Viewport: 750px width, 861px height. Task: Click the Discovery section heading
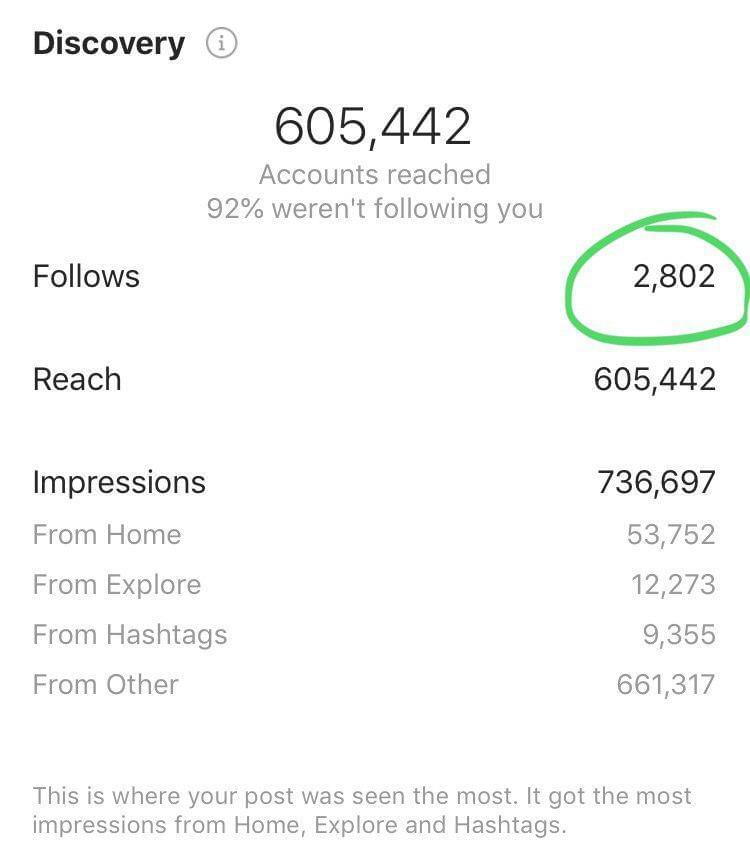pos(109,44)
